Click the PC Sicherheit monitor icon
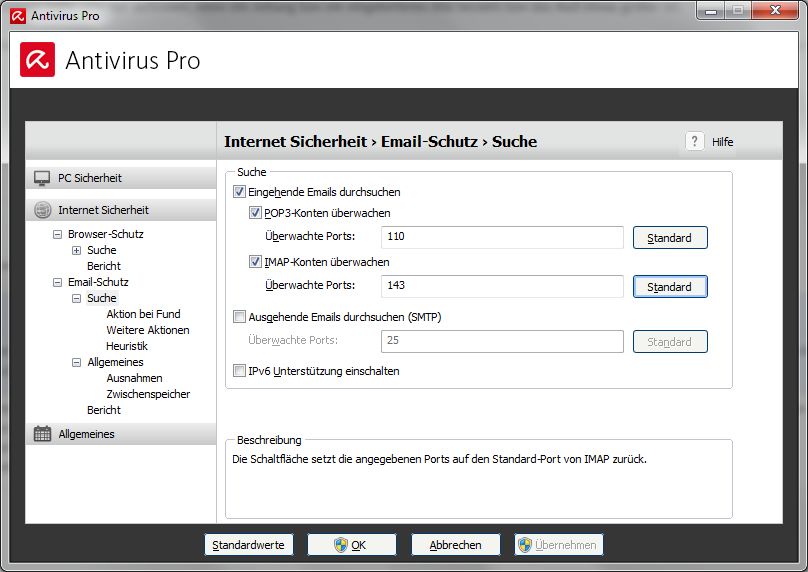 [42, 178]
